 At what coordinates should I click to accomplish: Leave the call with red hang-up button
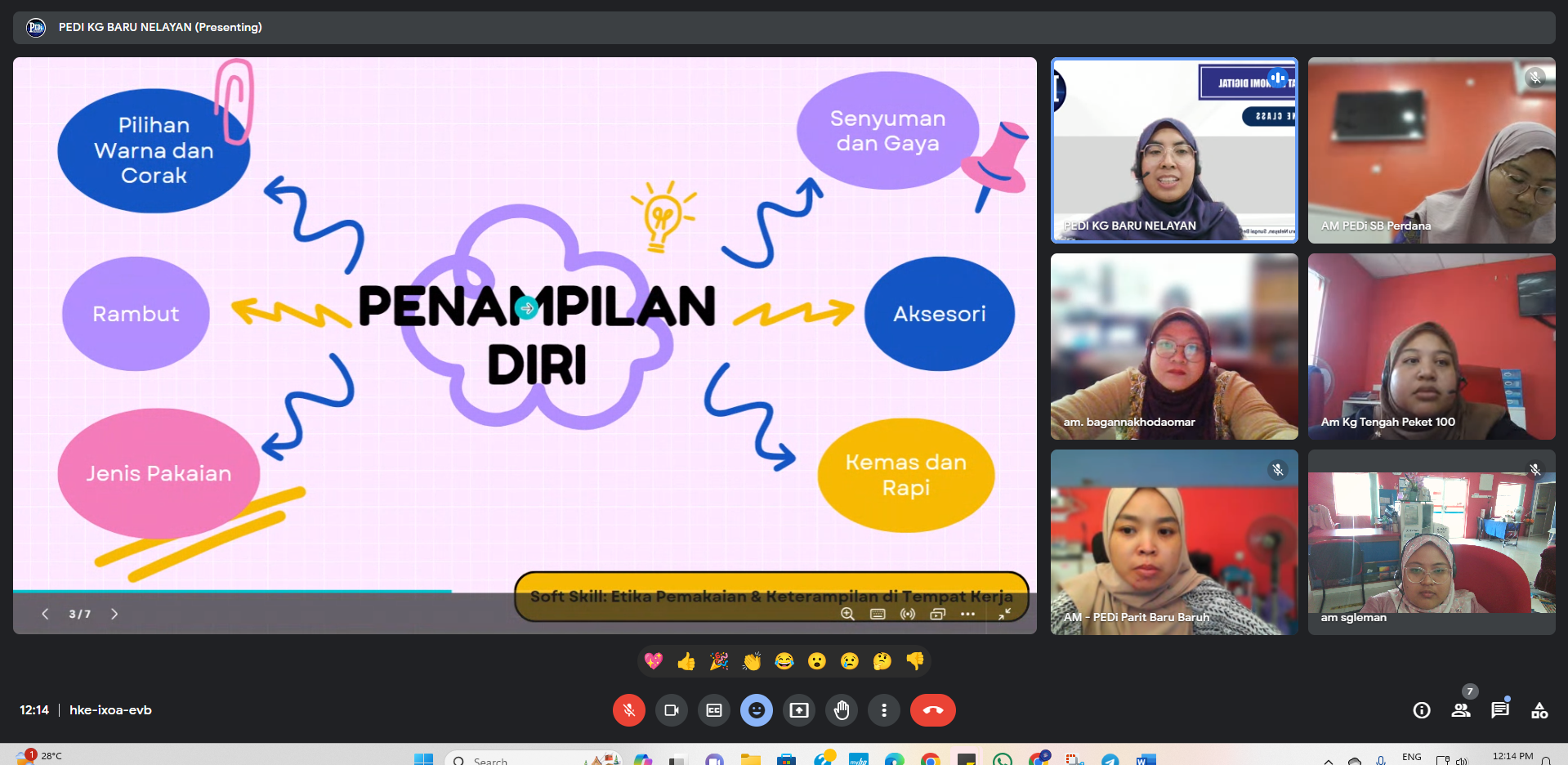[932, 710]
